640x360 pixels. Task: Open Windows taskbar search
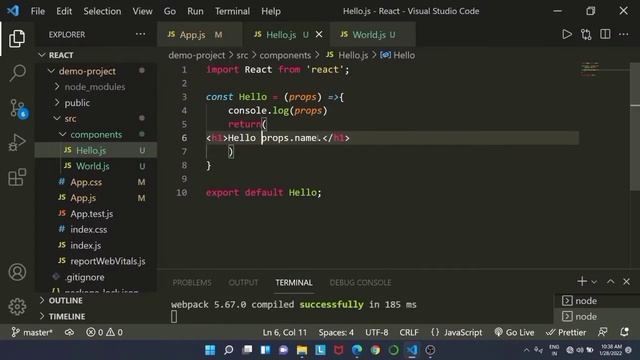pyautogui.click(x=229, y=350)
